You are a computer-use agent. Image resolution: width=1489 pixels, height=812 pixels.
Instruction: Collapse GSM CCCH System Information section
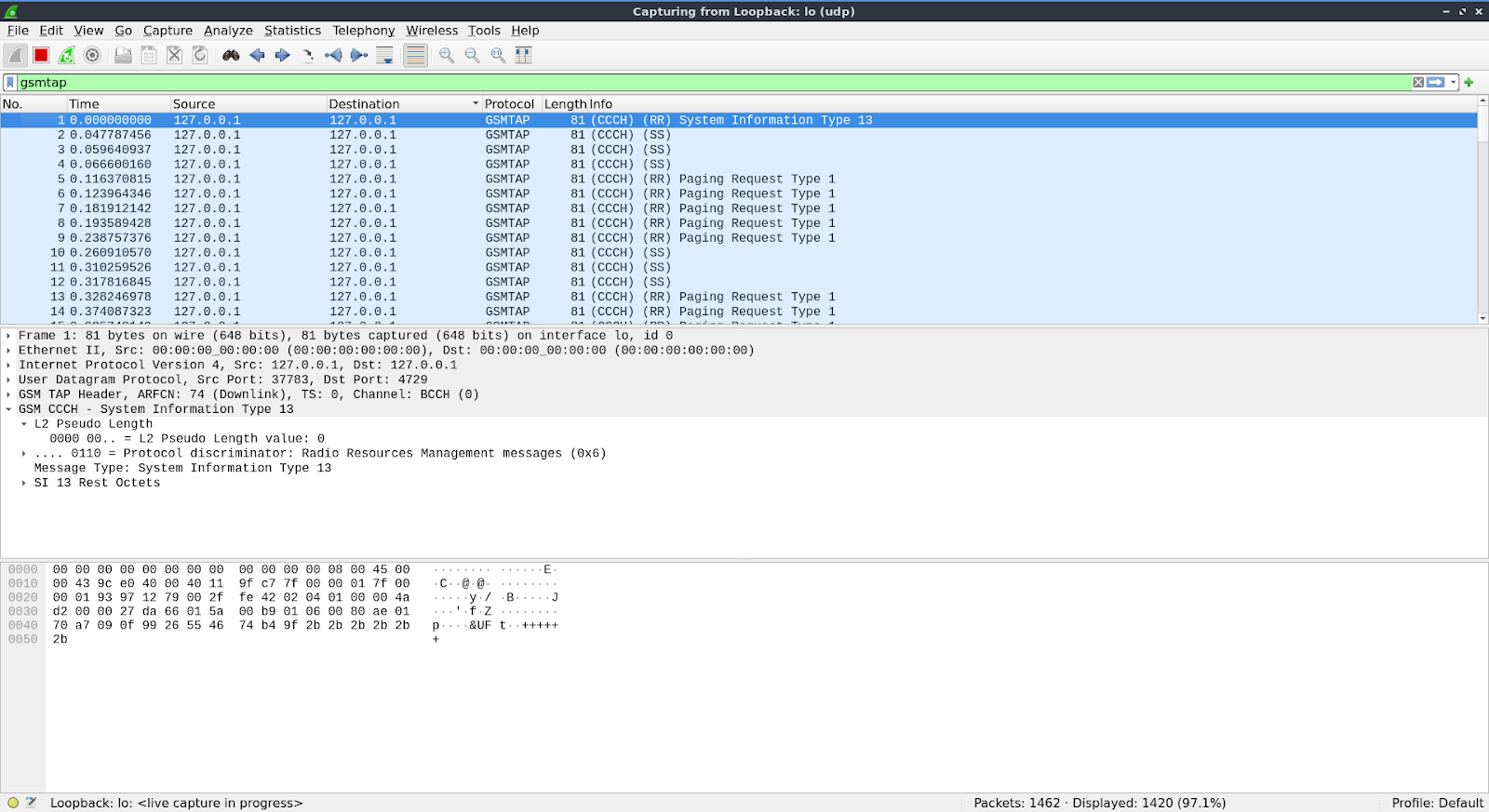(x=8, y=409)
